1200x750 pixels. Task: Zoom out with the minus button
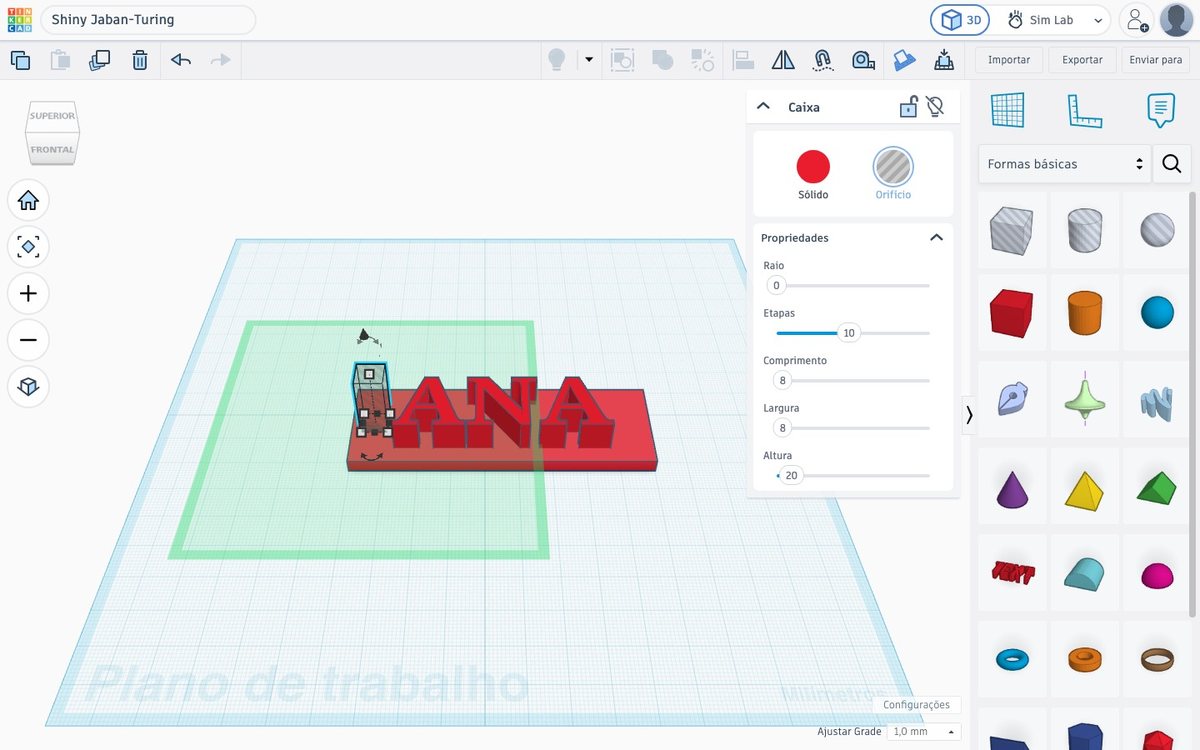[28, 340]
